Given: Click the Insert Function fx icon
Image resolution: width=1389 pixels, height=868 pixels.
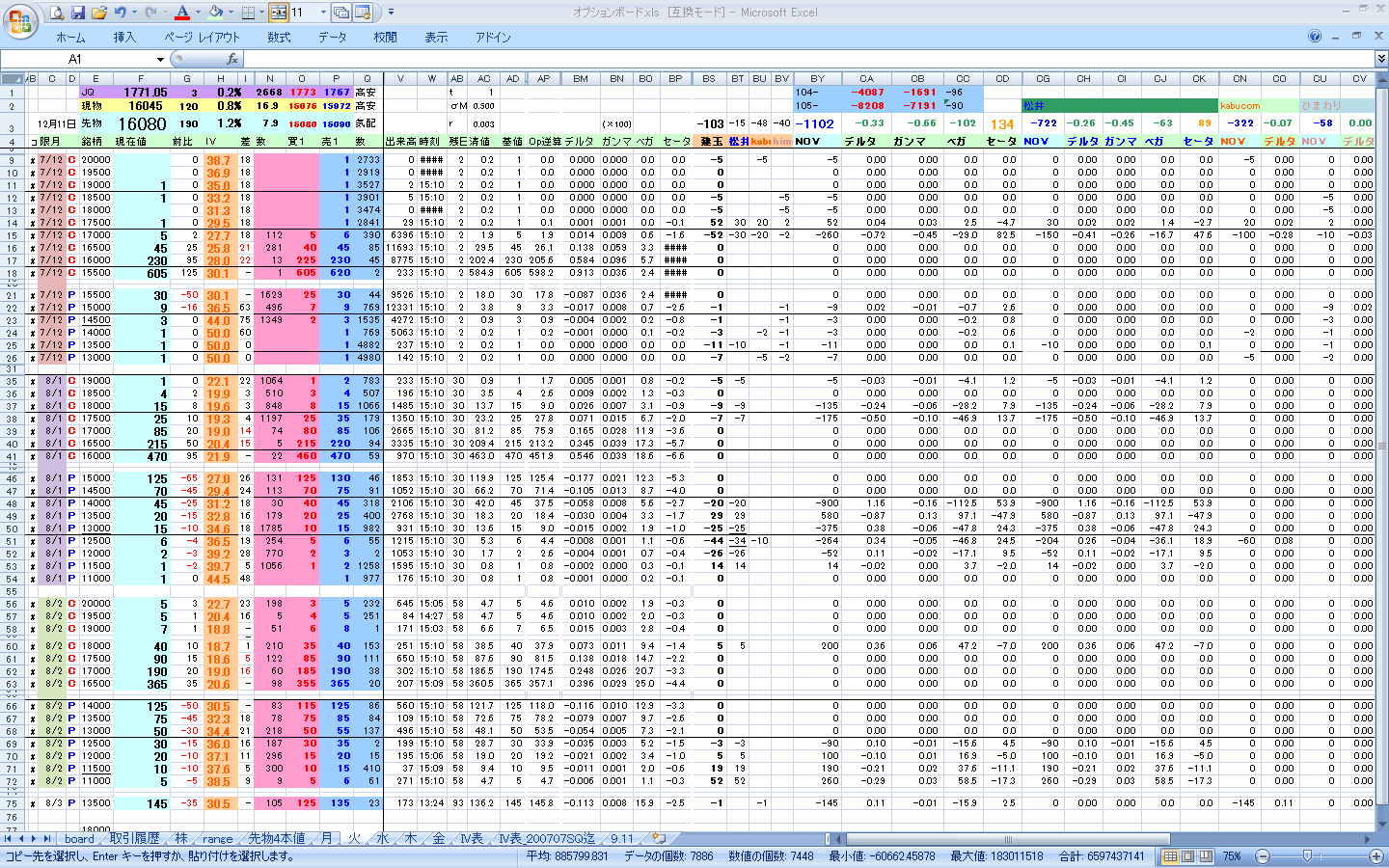Looking at the screenshot, I should [231, 59].
